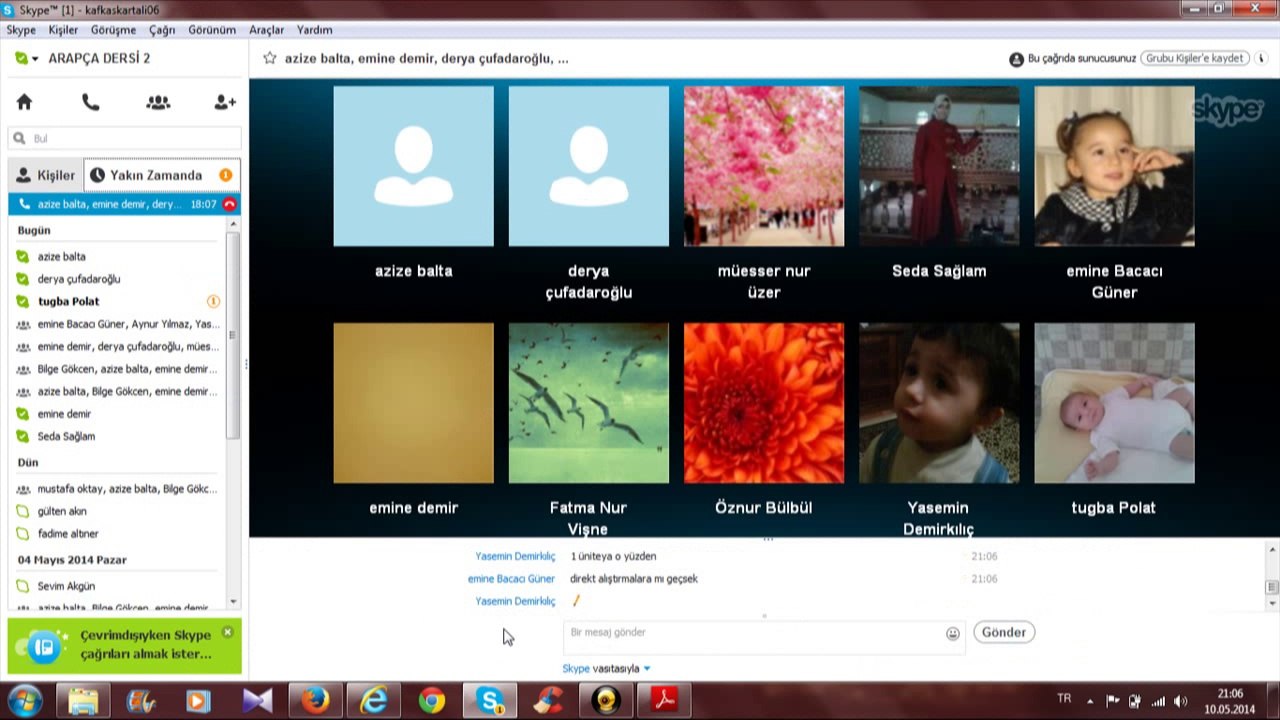This screenshot has width=1280, height=720.
Task: Create a group with the people icon
Action: click(158, 102)
